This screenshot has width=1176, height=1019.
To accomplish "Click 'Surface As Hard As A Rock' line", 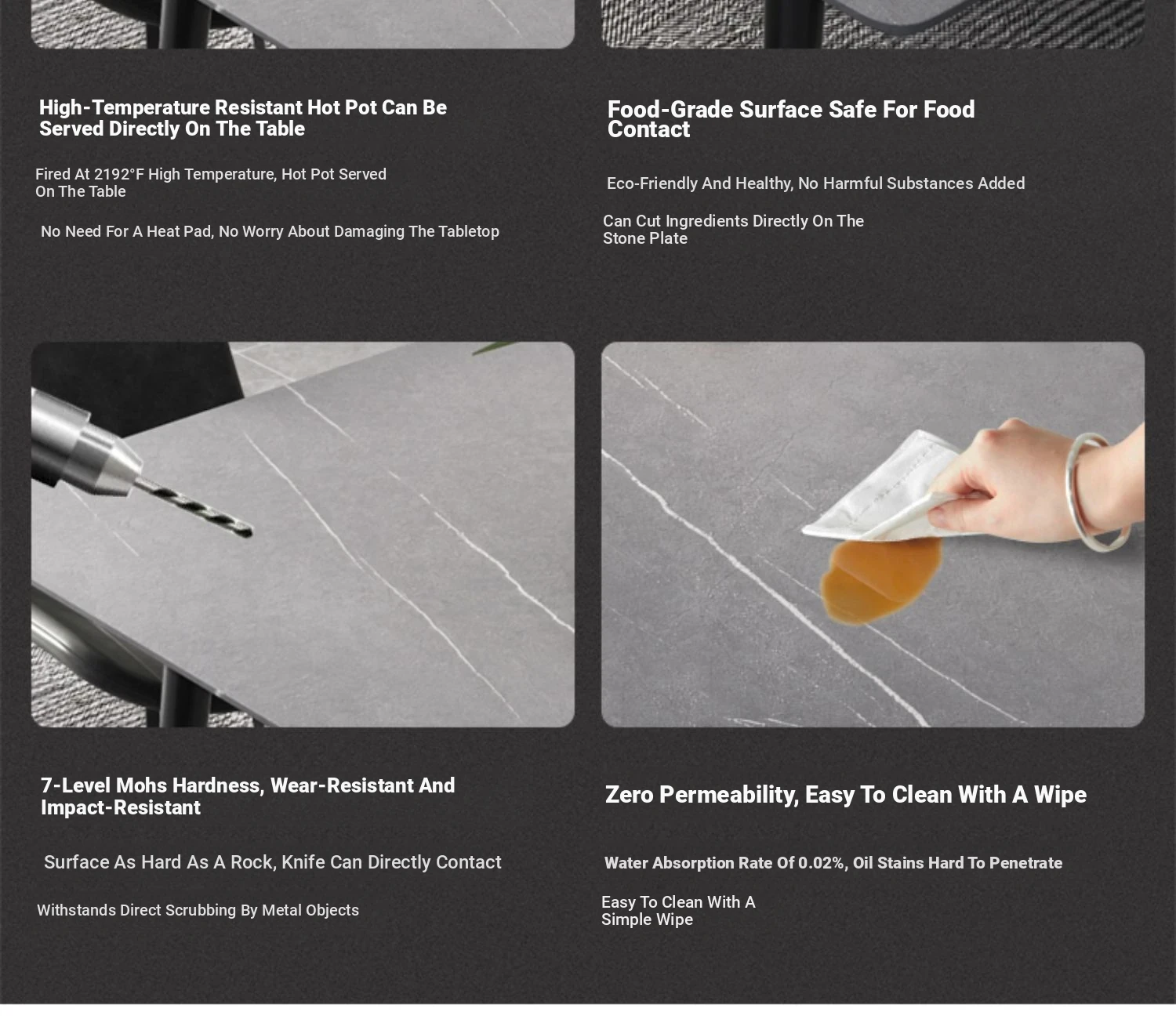I will pyautogui.click(x=273, y=862).
